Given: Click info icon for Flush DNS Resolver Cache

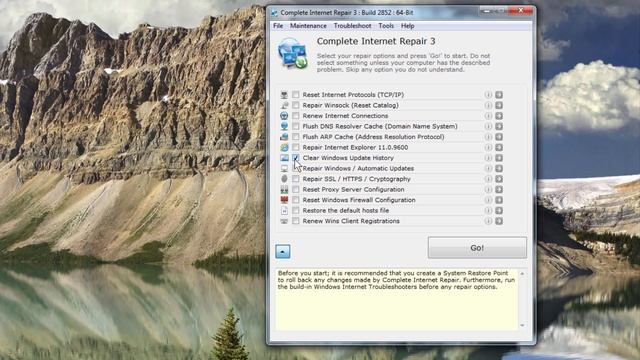Looking at the screenshot, I should click(x=488, y=127).
